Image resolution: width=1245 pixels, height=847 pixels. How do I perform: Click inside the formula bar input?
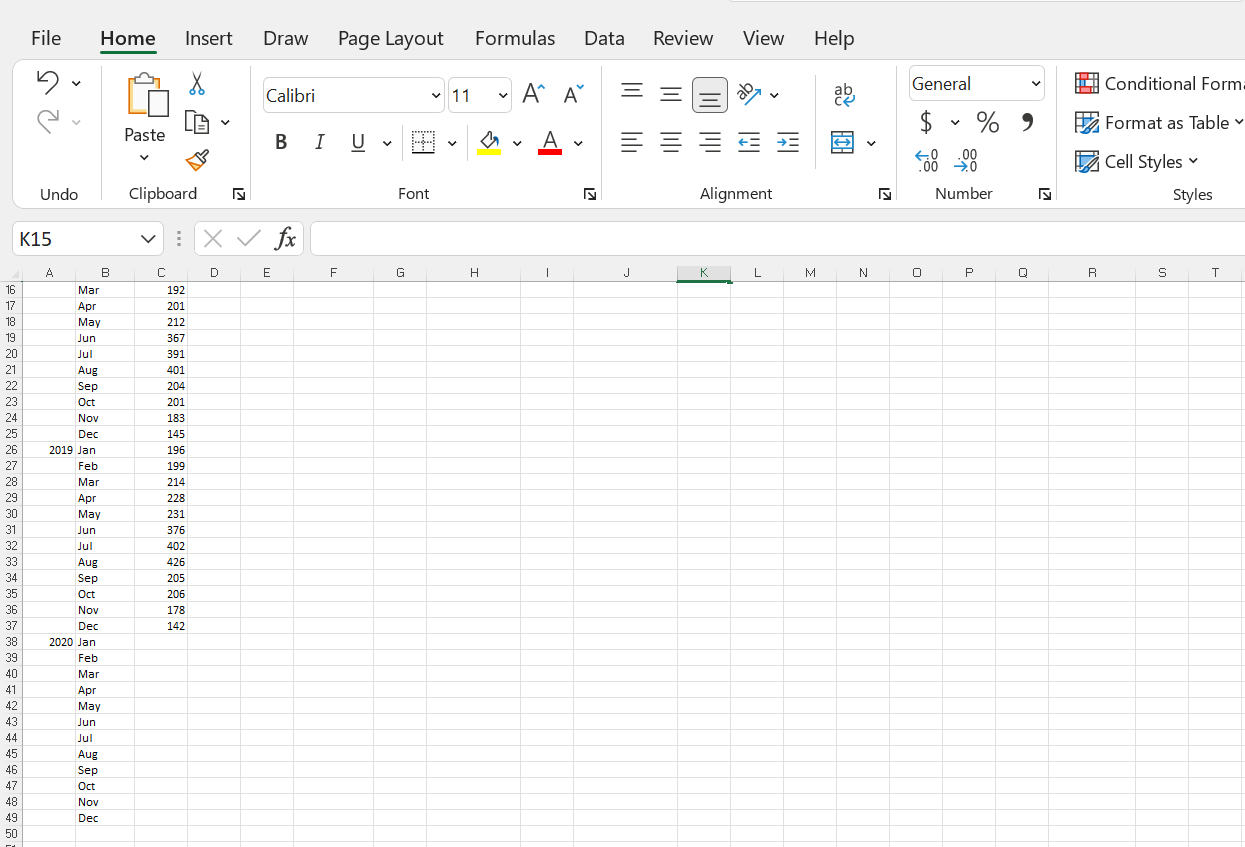tap(777, 239)
